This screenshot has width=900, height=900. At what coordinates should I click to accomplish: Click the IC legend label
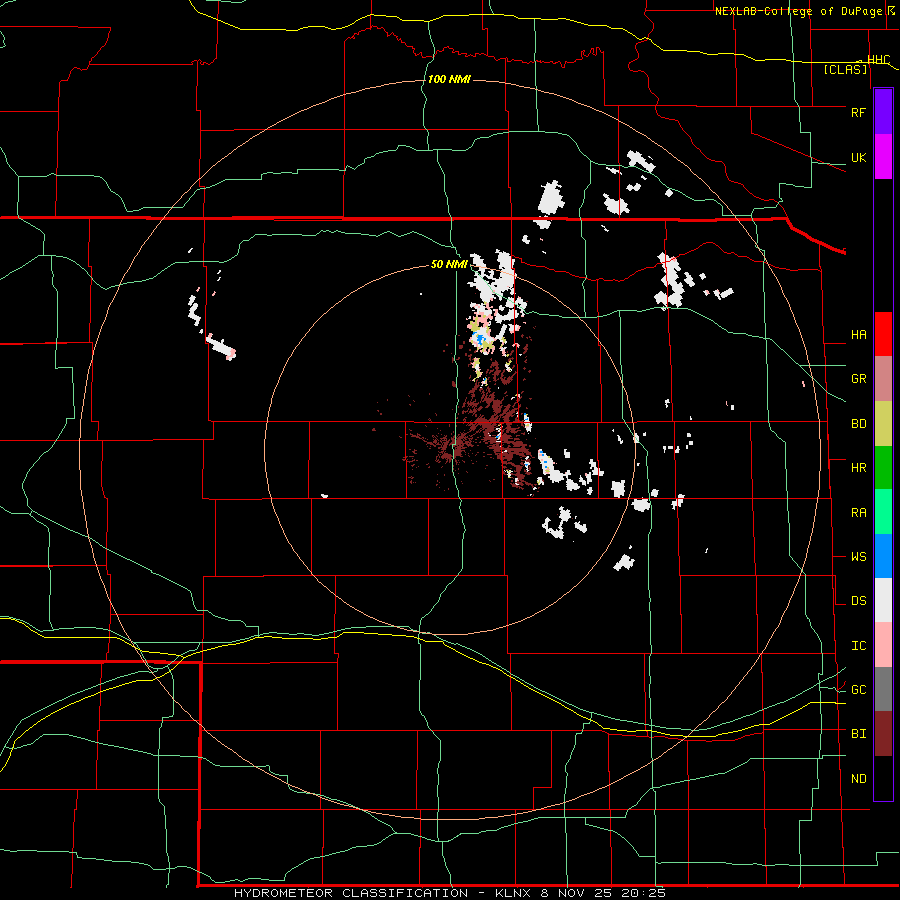pos(858,646)
